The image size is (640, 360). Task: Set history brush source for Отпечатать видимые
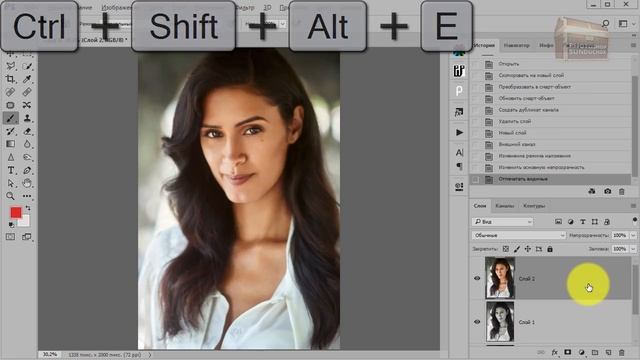coord(476,179)
